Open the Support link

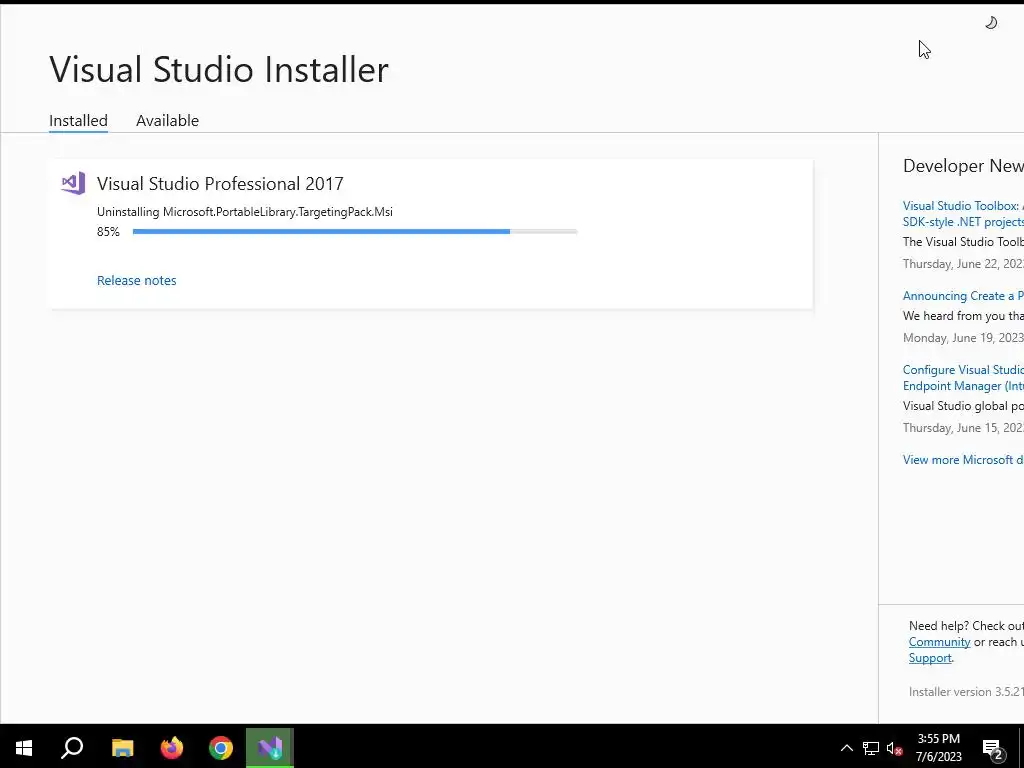click(x=930, y=658)
